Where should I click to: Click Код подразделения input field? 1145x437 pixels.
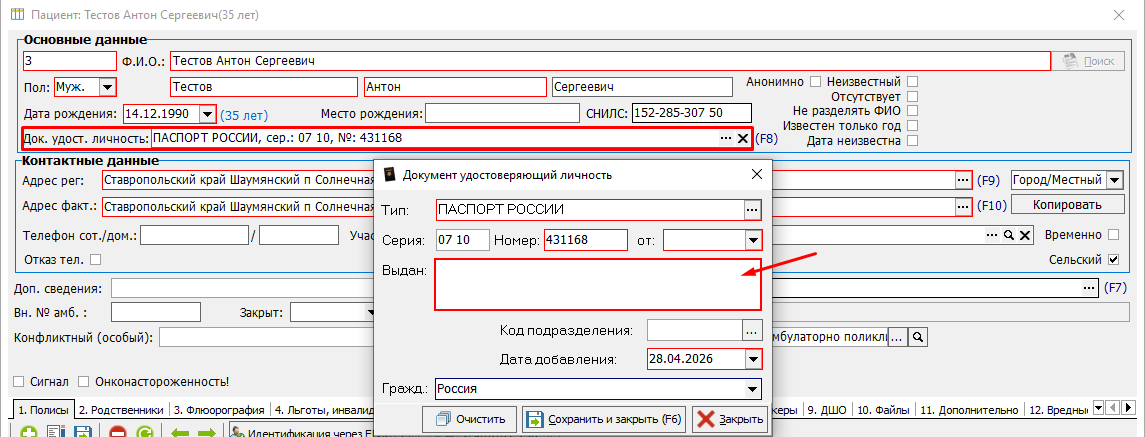[x=694, y=331]
